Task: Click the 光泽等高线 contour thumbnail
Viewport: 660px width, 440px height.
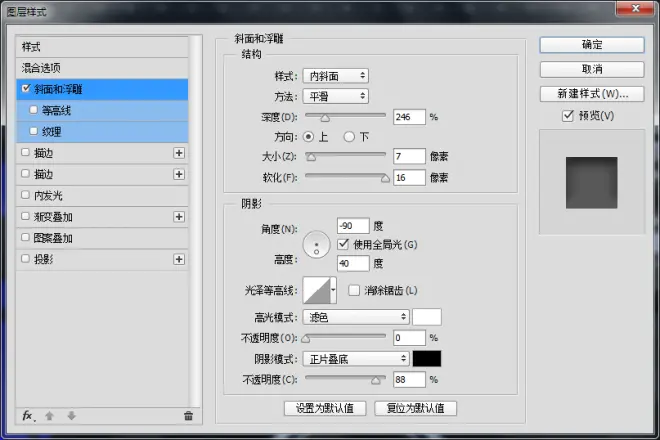Action: 317,290
